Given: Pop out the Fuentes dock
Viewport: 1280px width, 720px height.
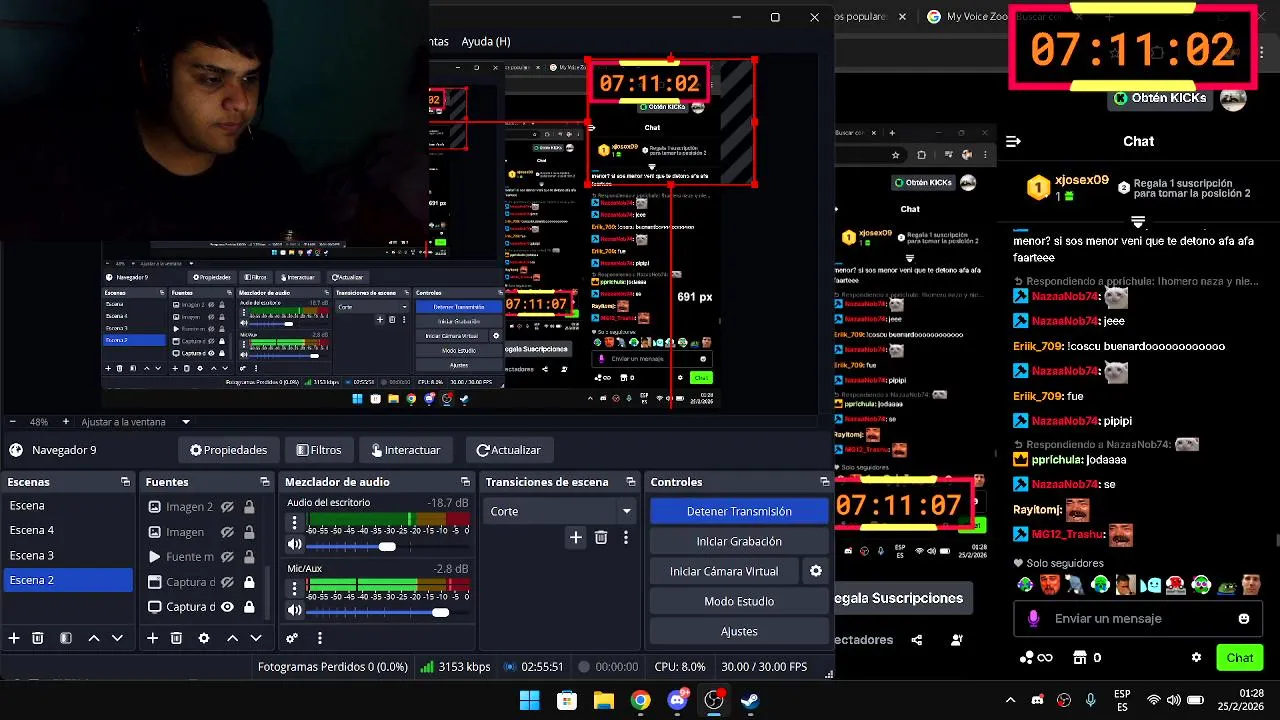Looking at the screenshot, I should click(x=264, y=482).
